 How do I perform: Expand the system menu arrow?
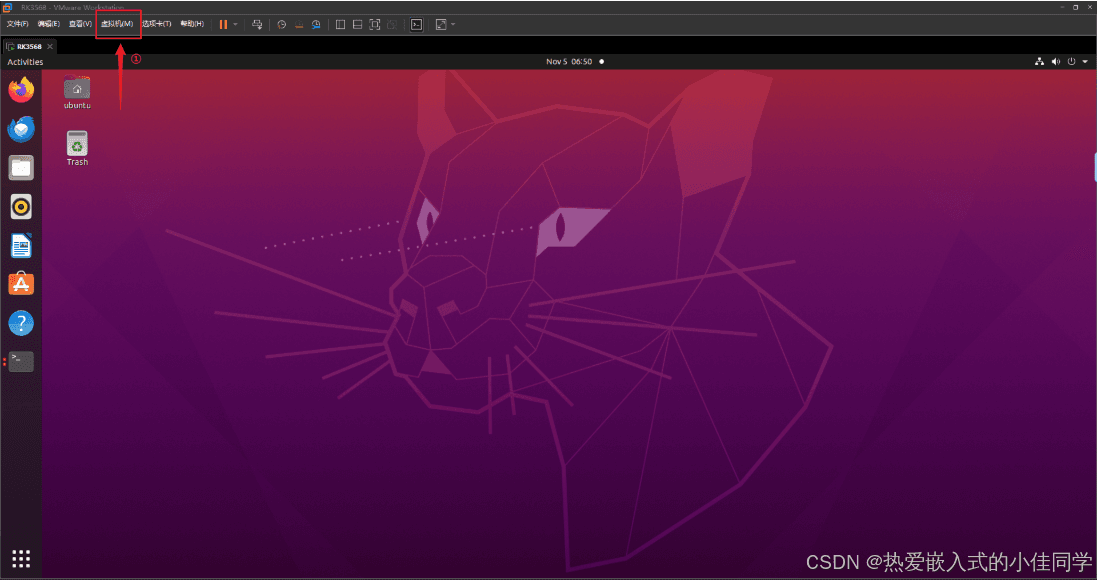[1085, 62]
